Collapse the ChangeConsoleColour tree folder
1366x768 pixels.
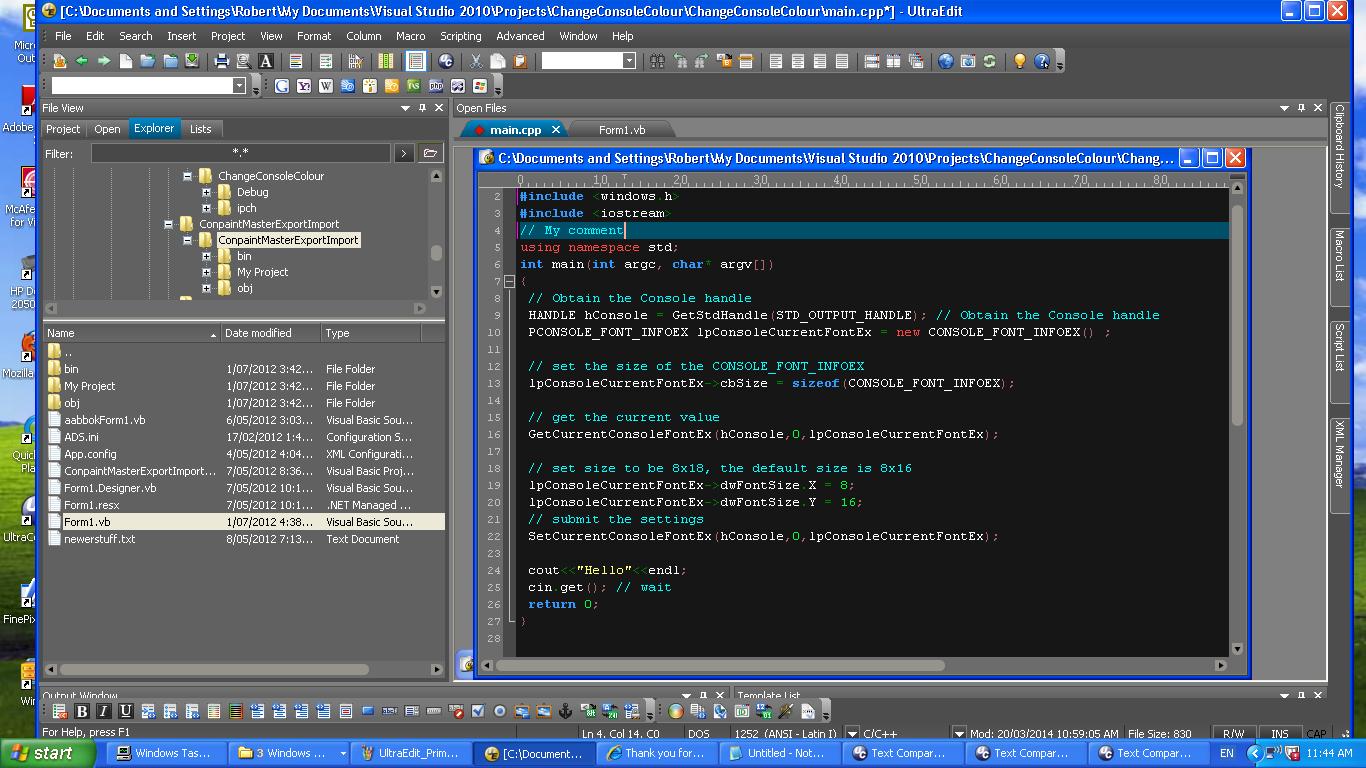coord(187,176)
